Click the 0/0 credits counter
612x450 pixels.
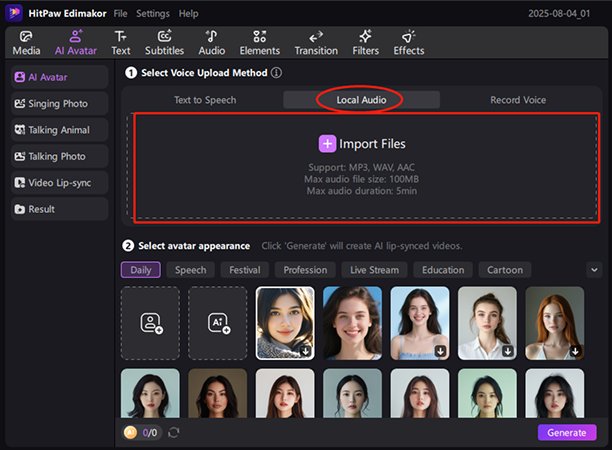(x=149, y=432)
